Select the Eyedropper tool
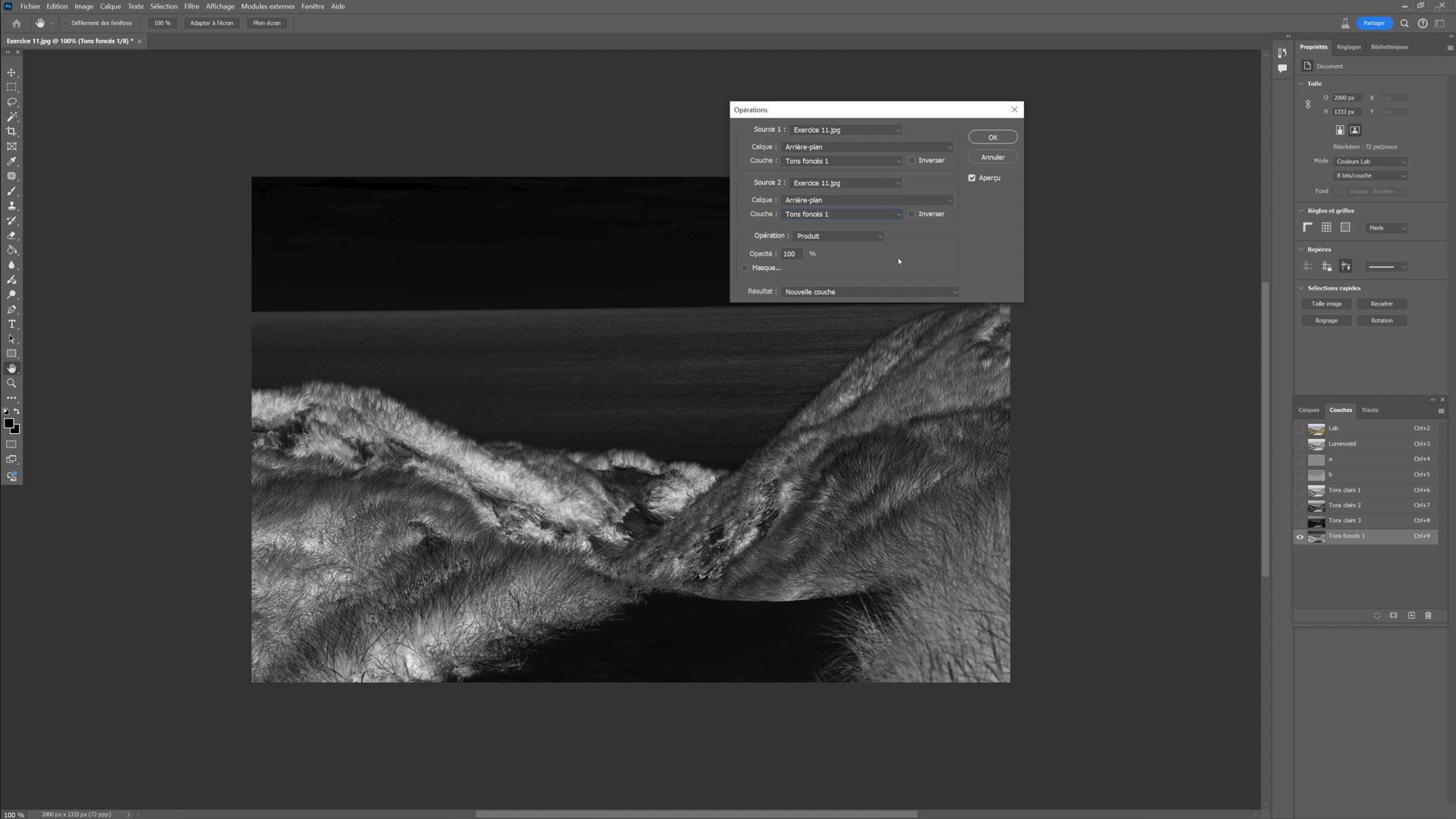Screen dimensions: 1456x819 tap(11, 161)
